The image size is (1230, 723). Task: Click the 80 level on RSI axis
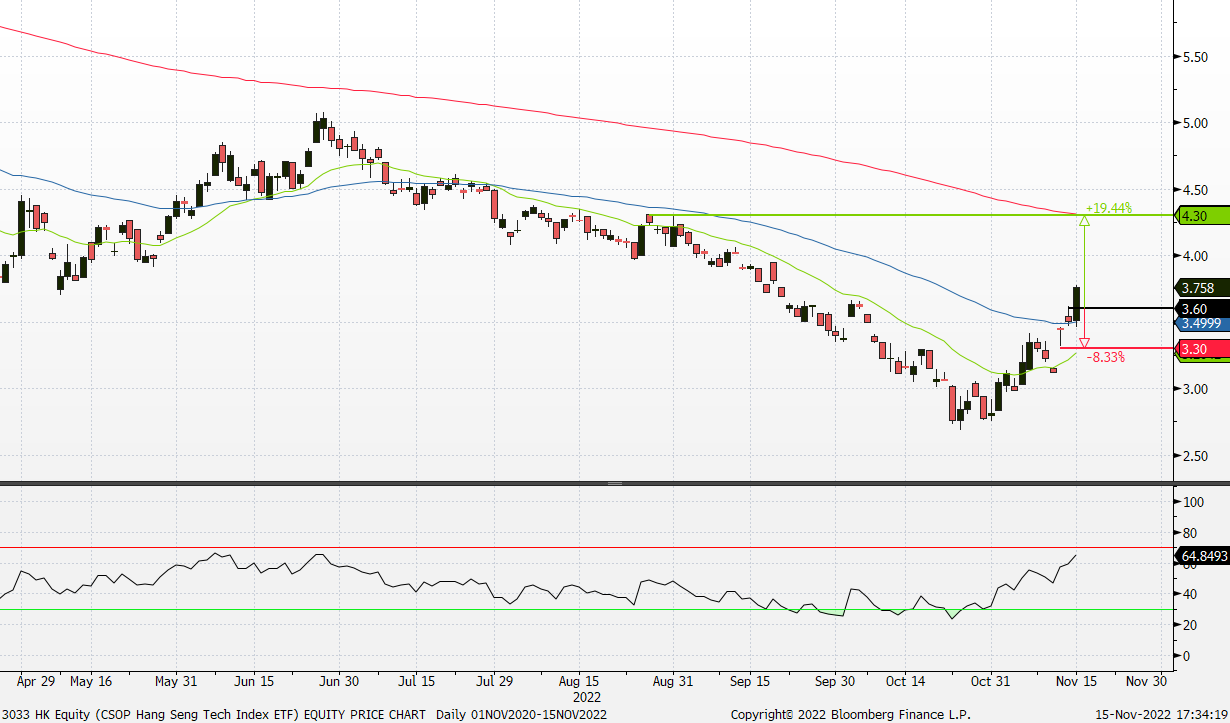point(1189,533)
